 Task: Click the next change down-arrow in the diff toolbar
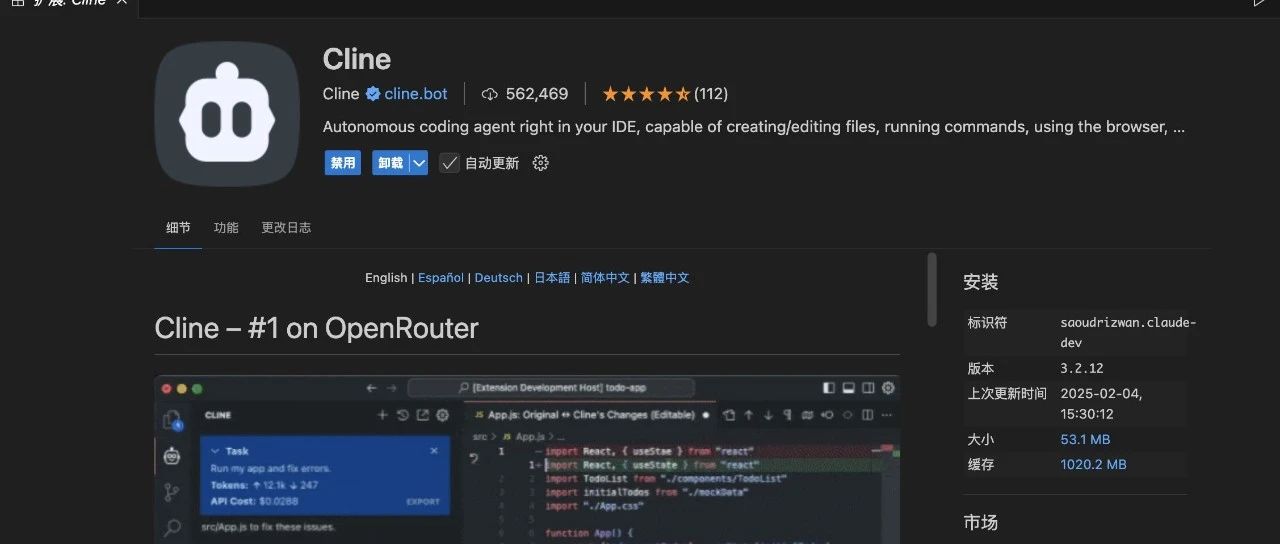pos(768,415)
